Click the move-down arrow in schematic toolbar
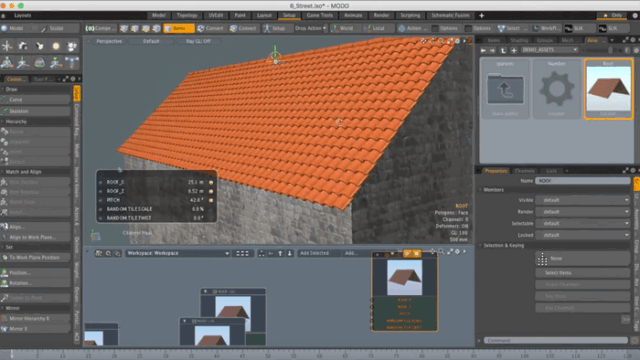 [x=290, y=253]
